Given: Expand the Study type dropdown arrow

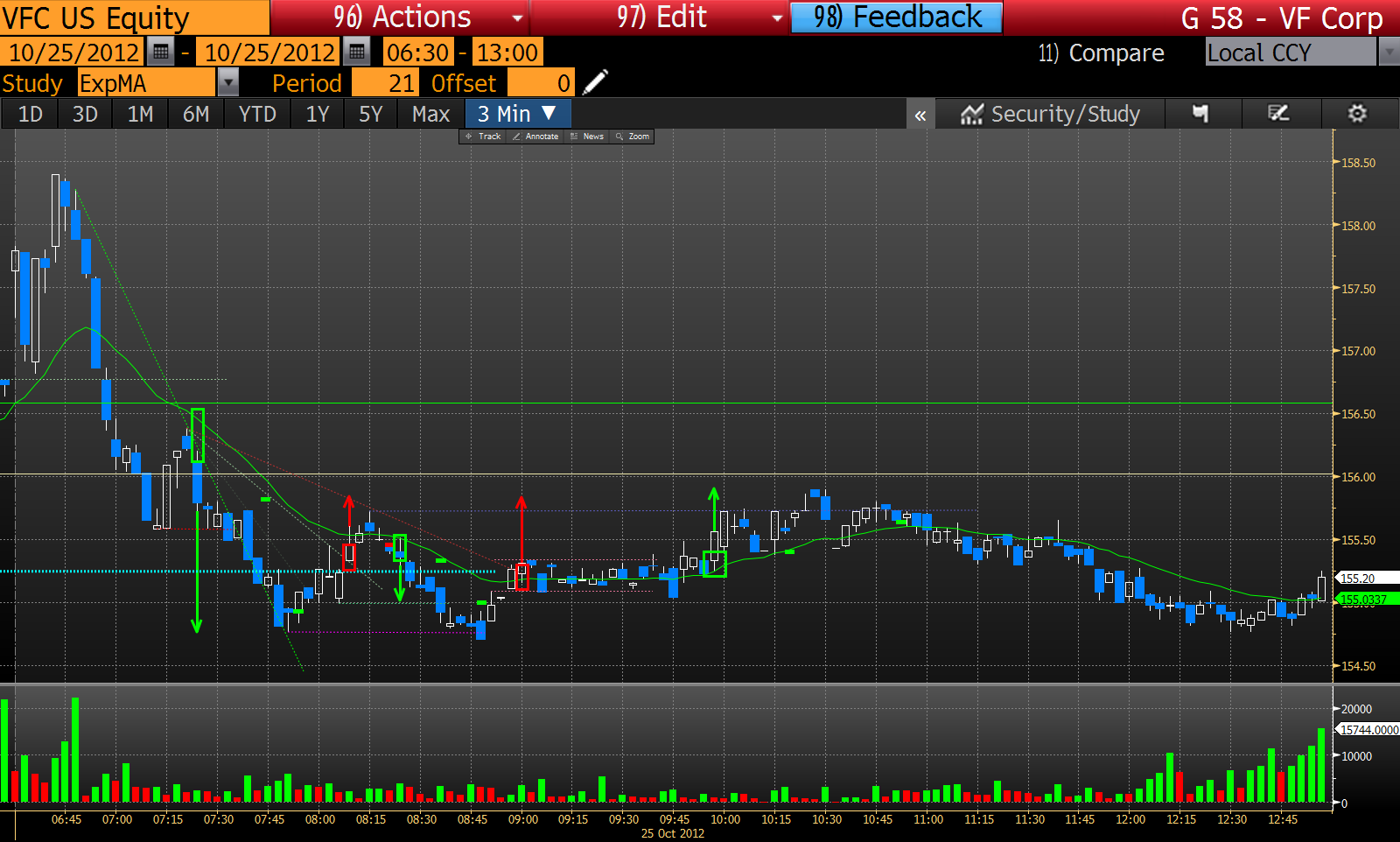Looking at the screenshot, I should (x=228, y=83).
